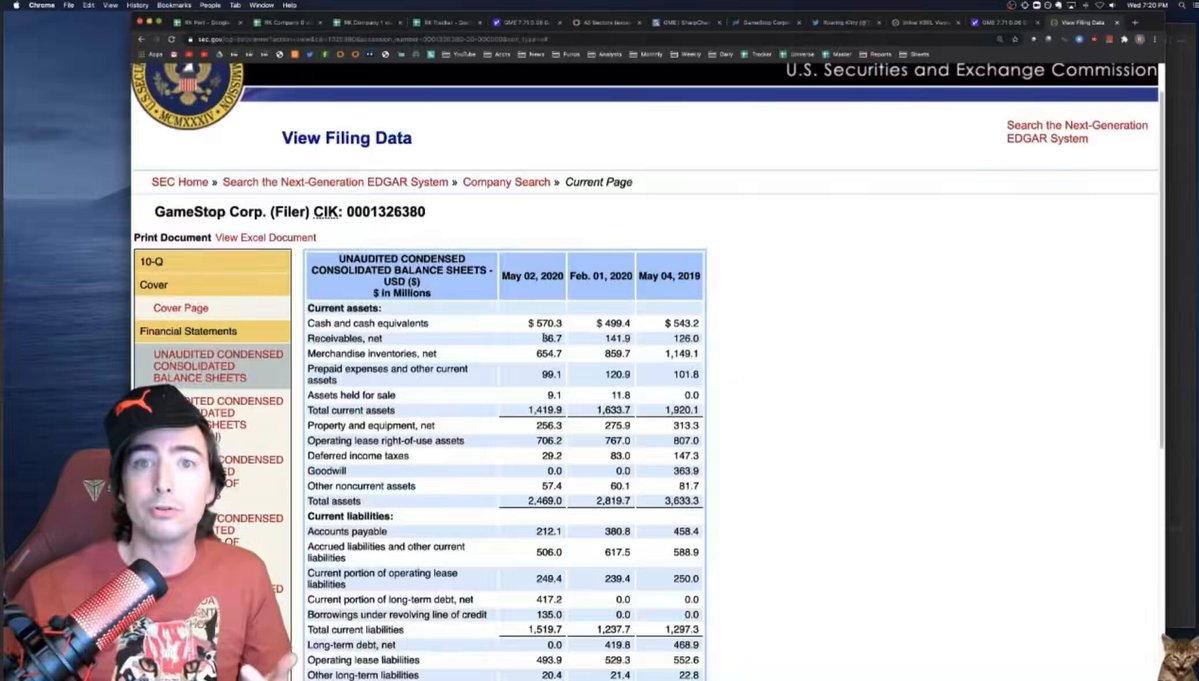Screen dimensions: 1199x681
Task: Switch to the GME SharpCharts tab
Action: pos(685,22)
